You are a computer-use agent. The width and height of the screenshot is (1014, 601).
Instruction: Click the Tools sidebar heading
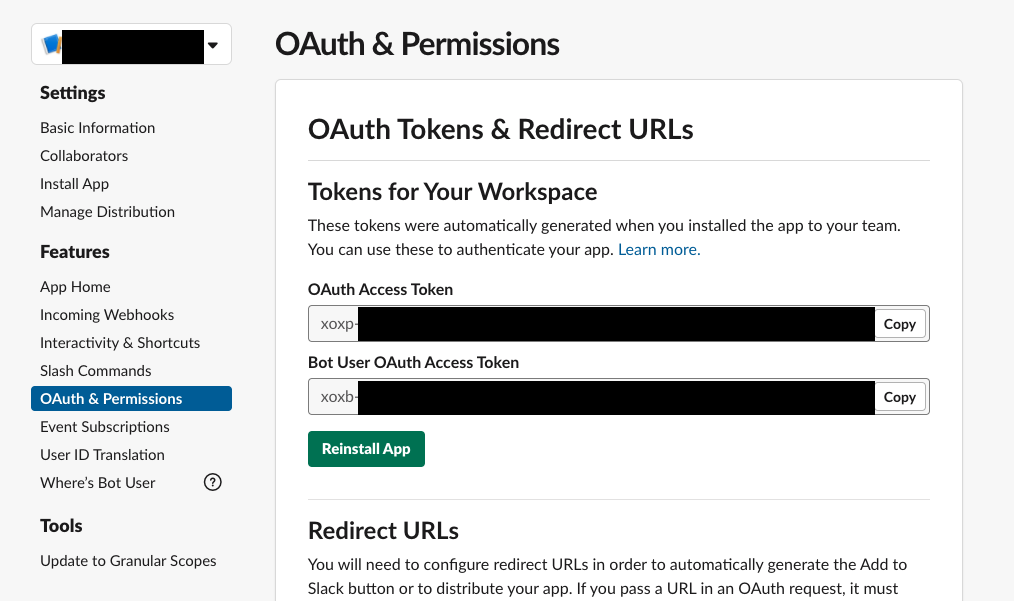tap(61, 525)
